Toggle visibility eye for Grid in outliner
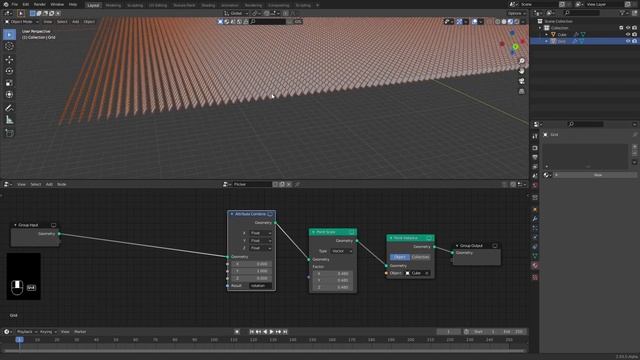This screenshot has height=360, width=640. (628, 41)
